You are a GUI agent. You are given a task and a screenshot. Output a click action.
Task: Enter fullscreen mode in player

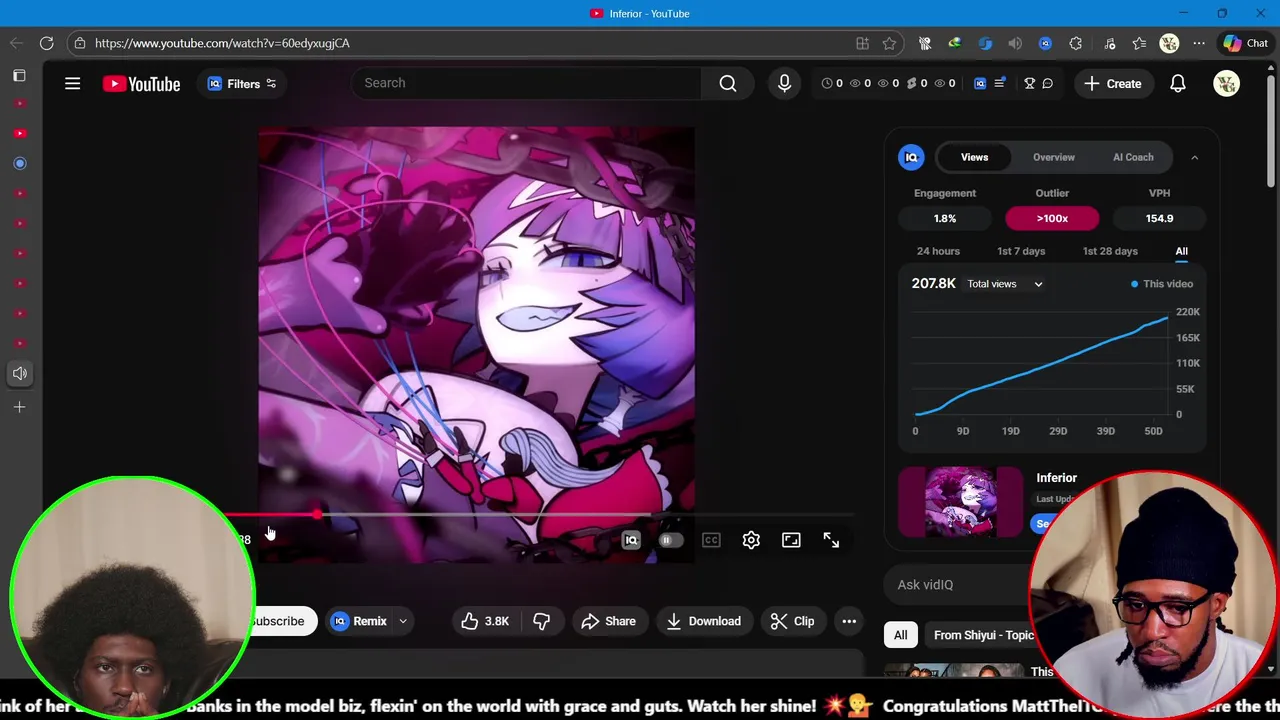831,540
